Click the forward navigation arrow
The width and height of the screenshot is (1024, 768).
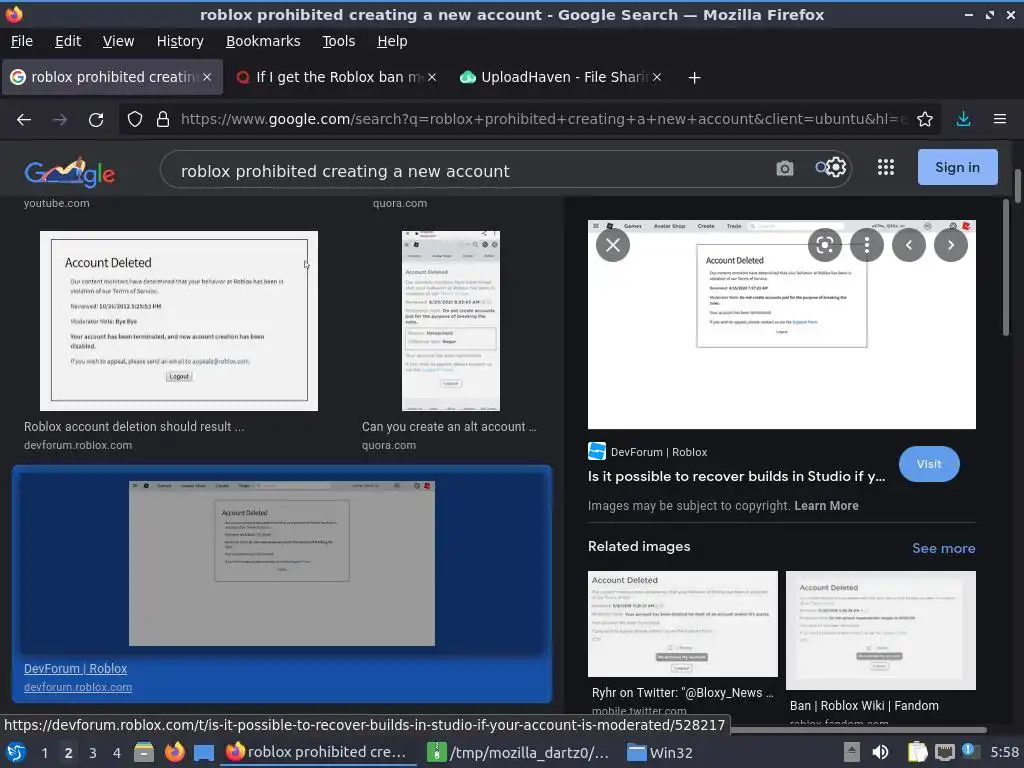click(60, 120)
